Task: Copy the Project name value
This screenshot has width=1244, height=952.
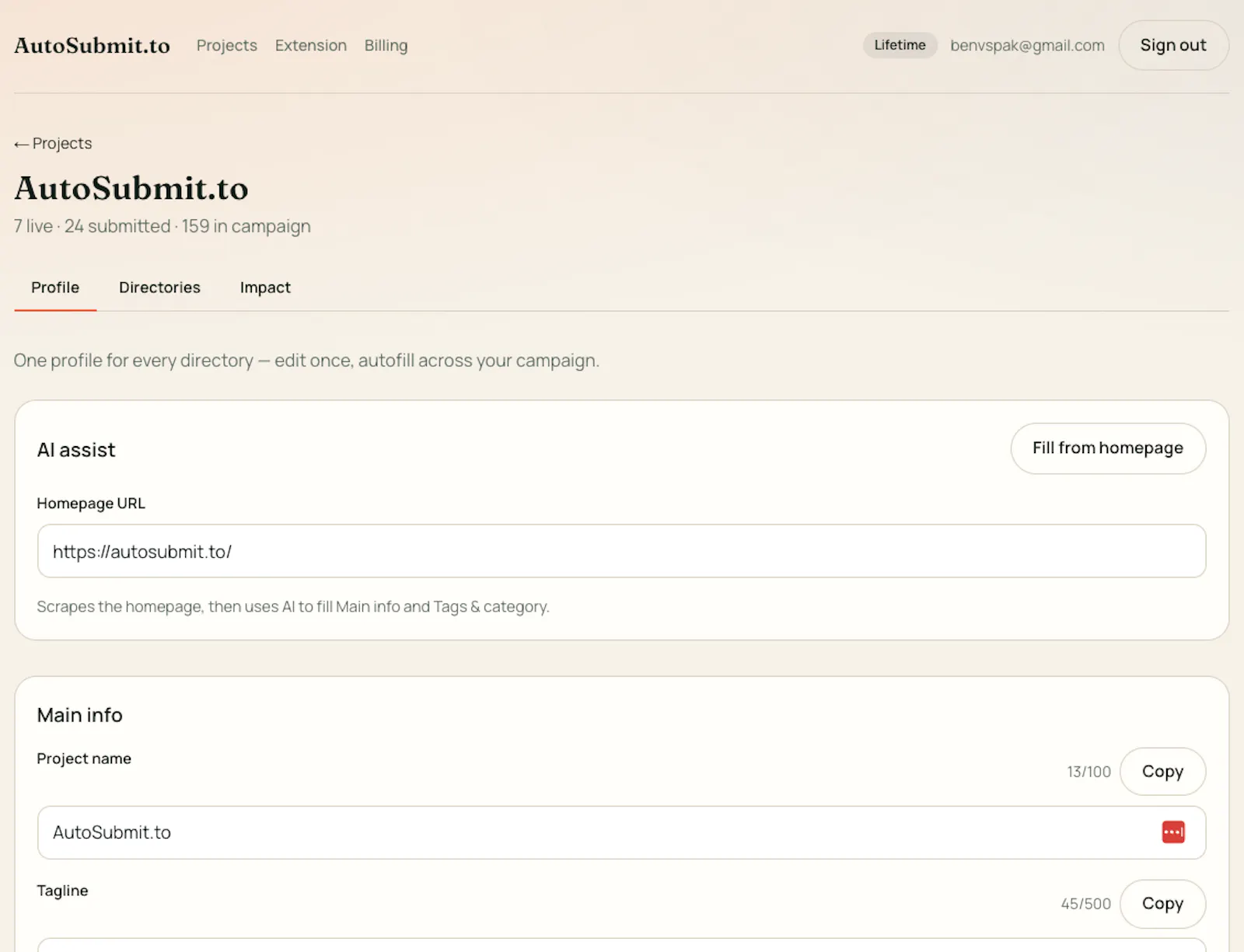Action: [x=1162, y=772]
